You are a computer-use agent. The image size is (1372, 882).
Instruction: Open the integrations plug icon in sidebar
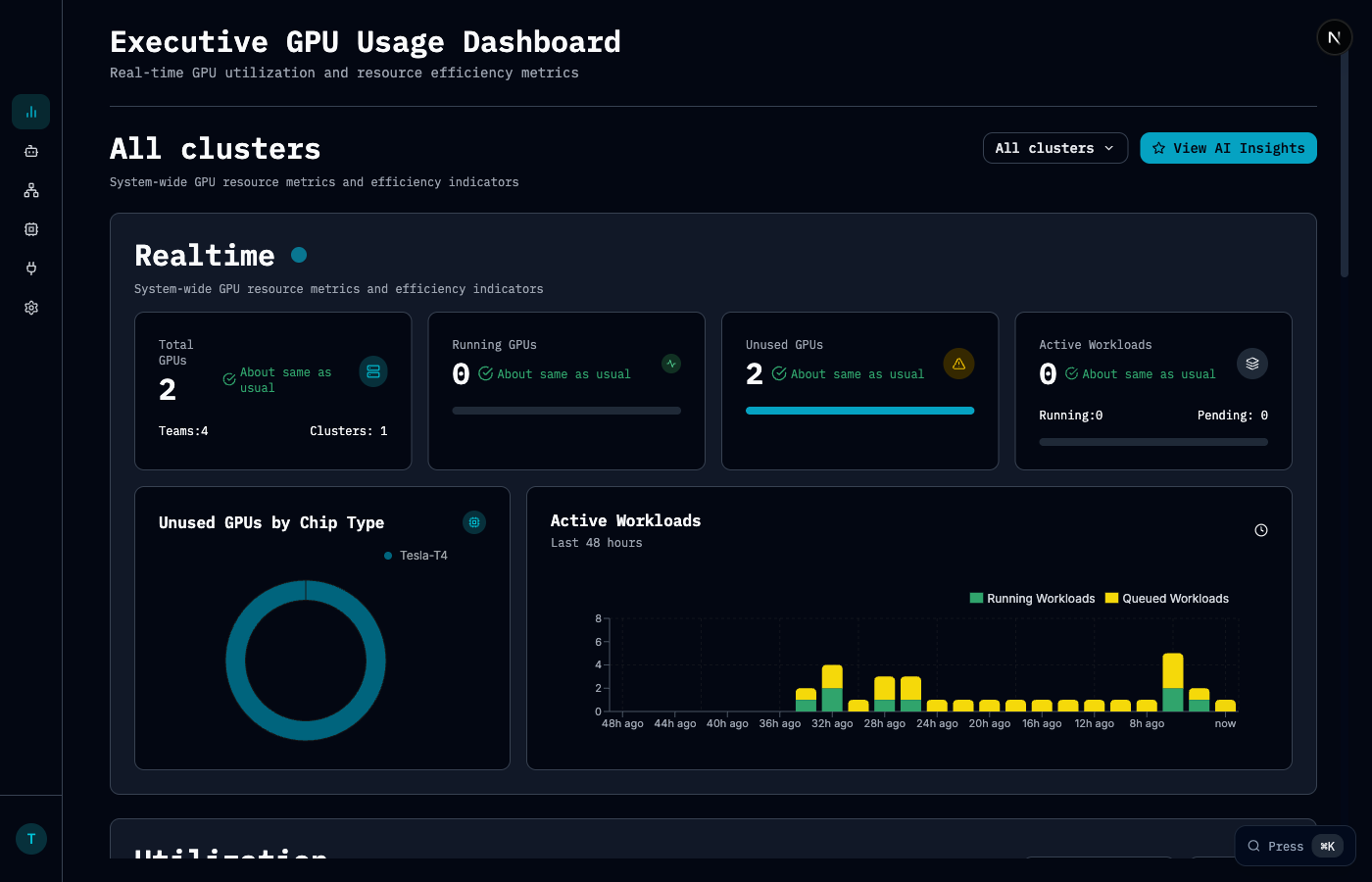(x=30, y=268)
